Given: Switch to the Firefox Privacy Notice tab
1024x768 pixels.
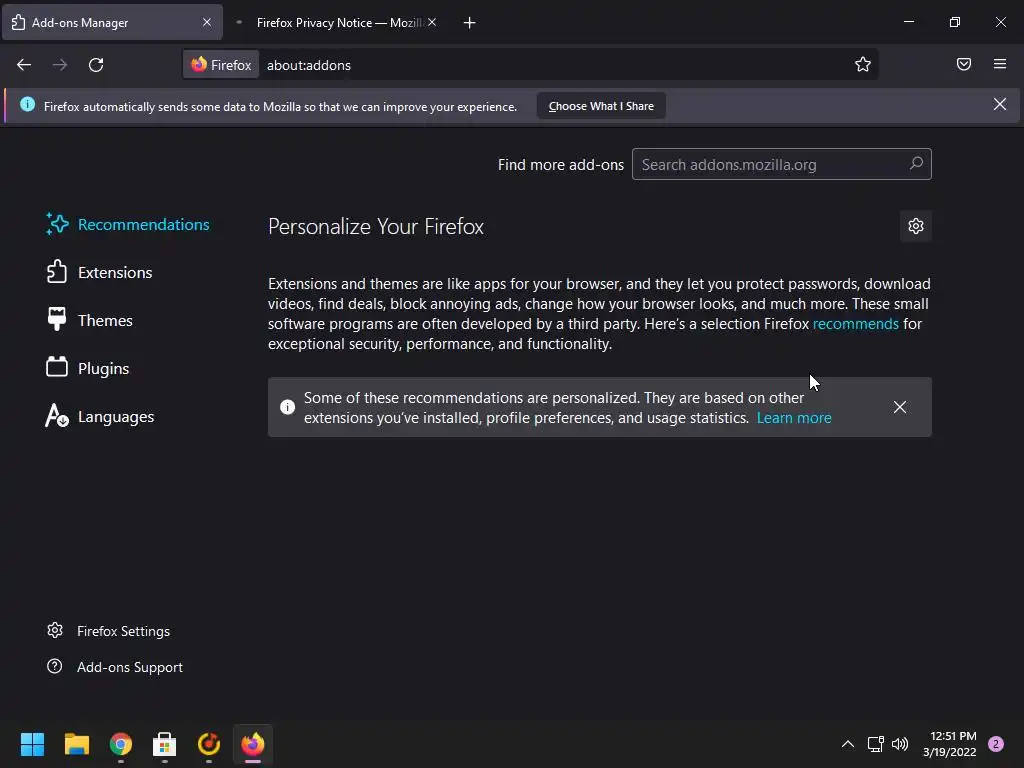Looking at the screenshot, I should 336,23.
